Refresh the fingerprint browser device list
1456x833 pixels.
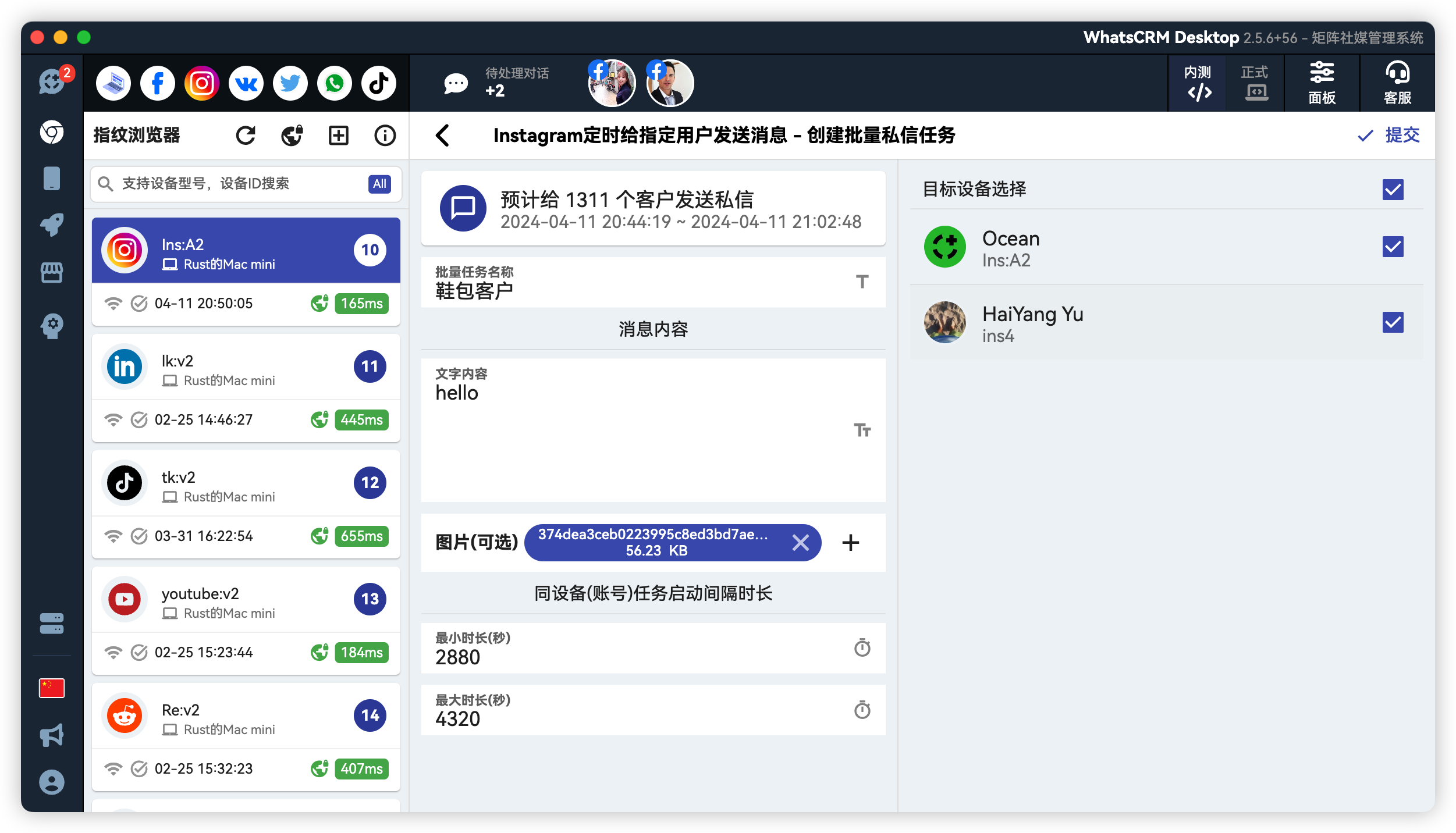click(246, 135)
